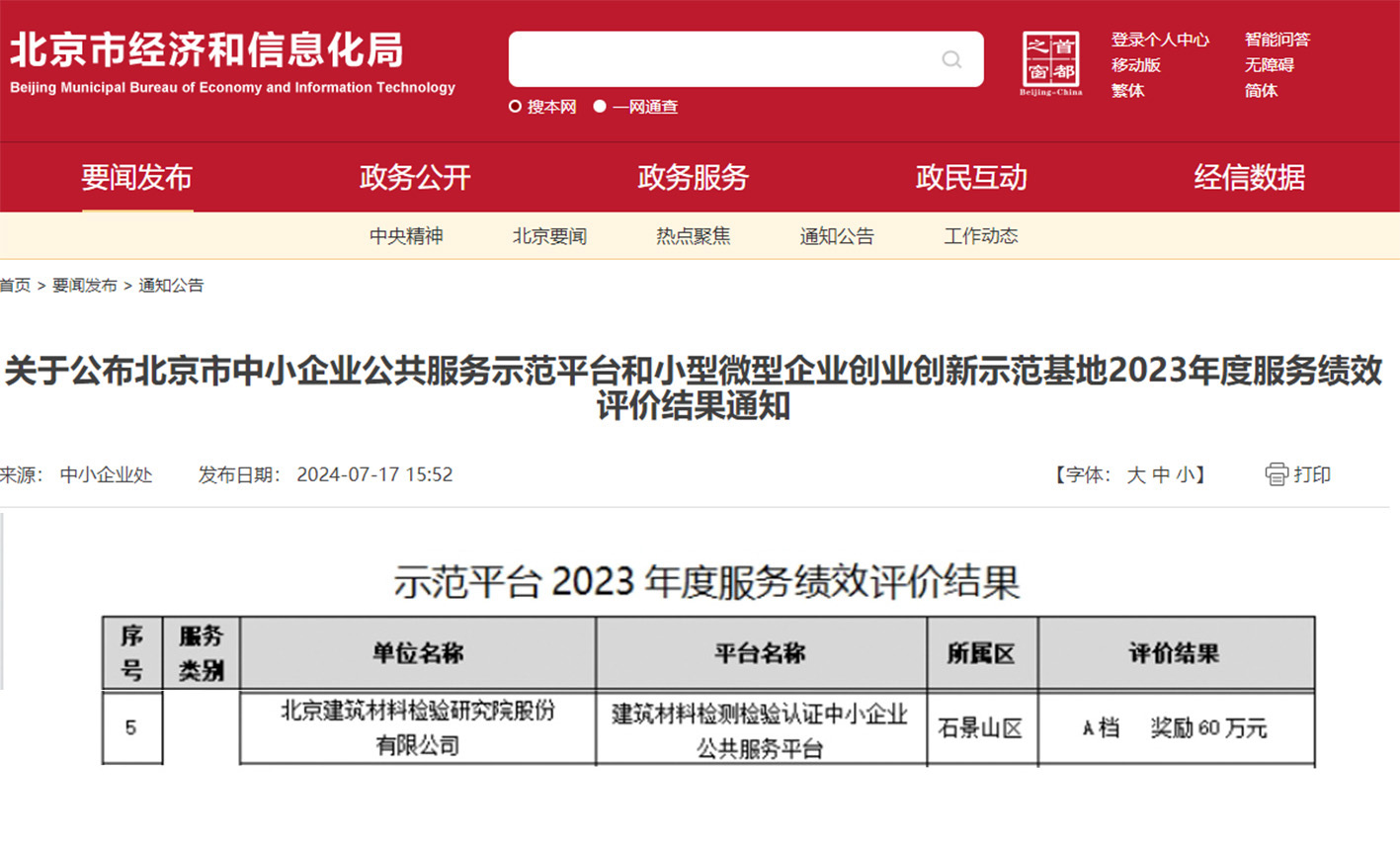Switch to 移动版 mobile version
Image resolution: width=1400 pixels, height=849 pixels.
tap(1135, 65)
